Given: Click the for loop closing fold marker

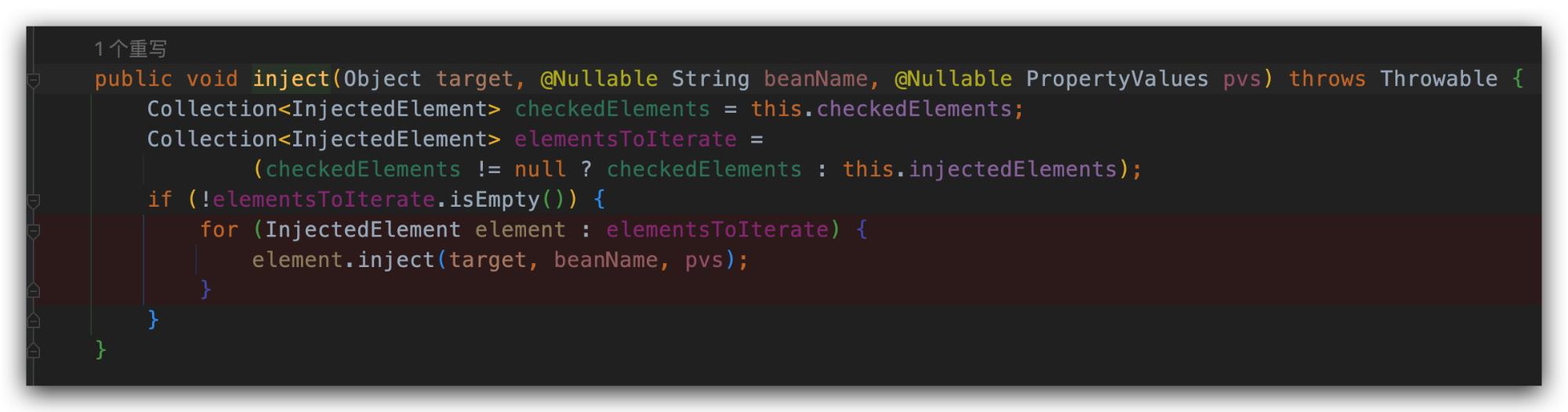Looking at the screenshot, I should pos(34,290).
